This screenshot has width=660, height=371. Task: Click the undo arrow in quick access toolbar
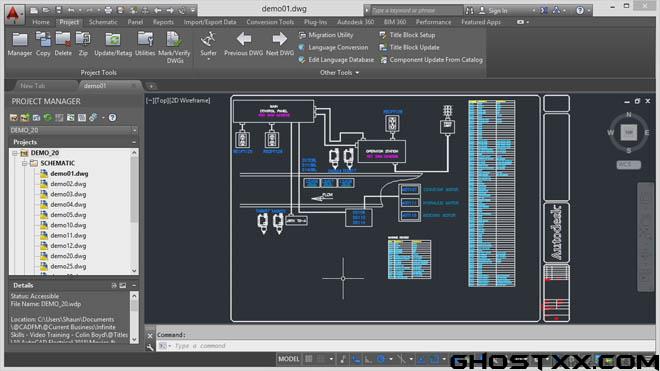click(71, 10)
